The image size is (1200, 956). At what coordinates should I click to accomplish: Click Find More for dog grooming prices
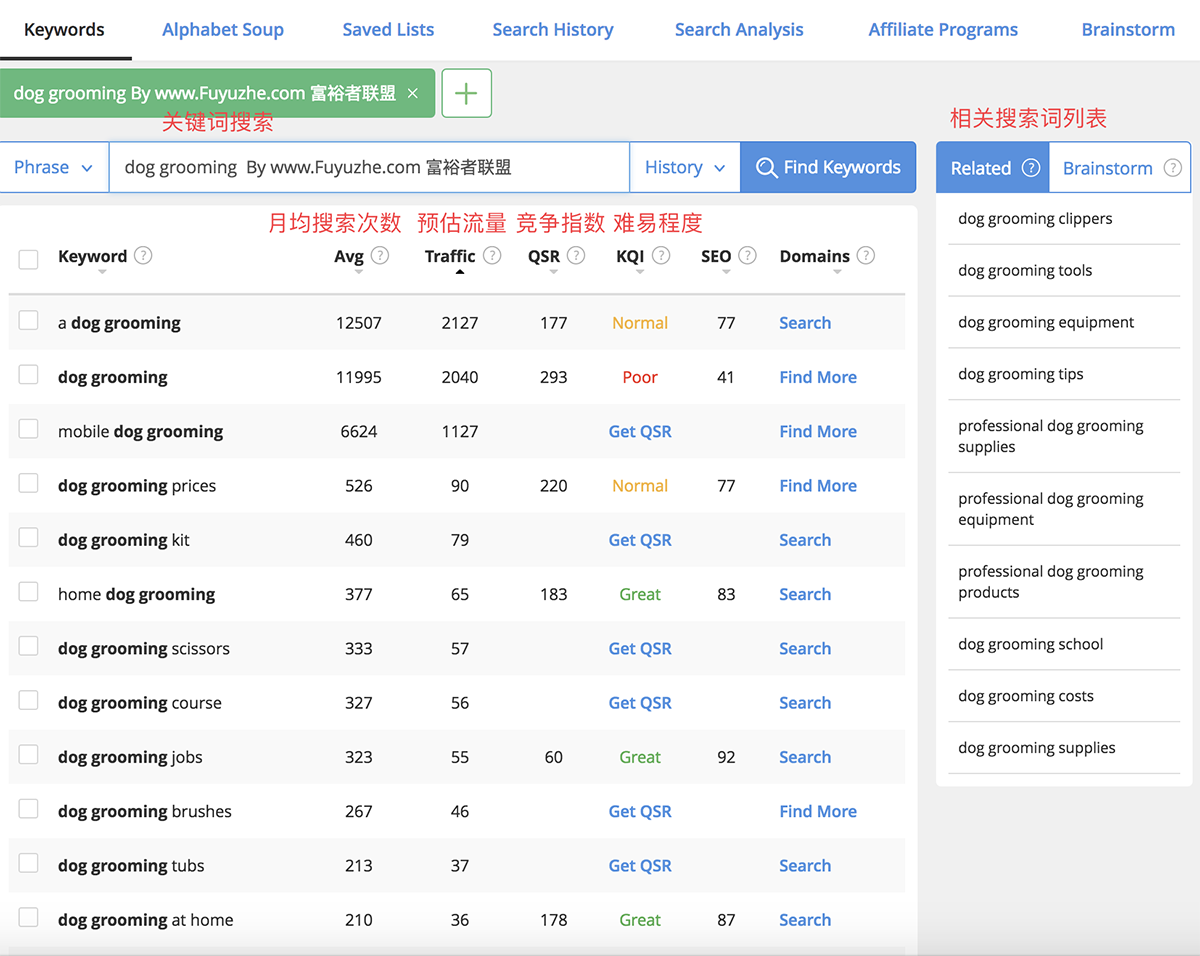tap(818, 486)
